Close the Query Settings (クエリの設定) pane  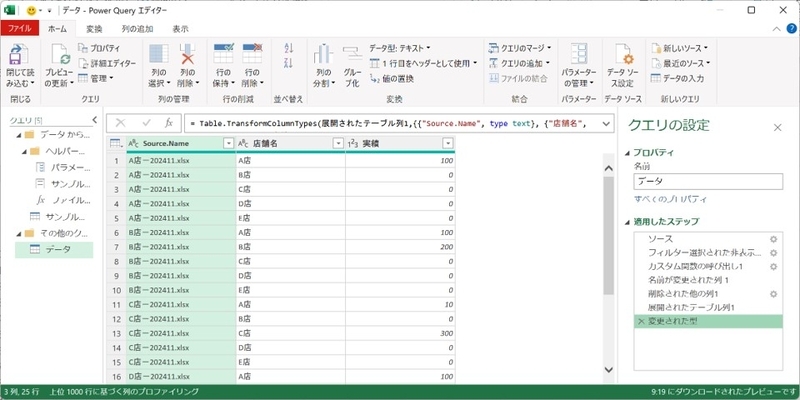777,127
